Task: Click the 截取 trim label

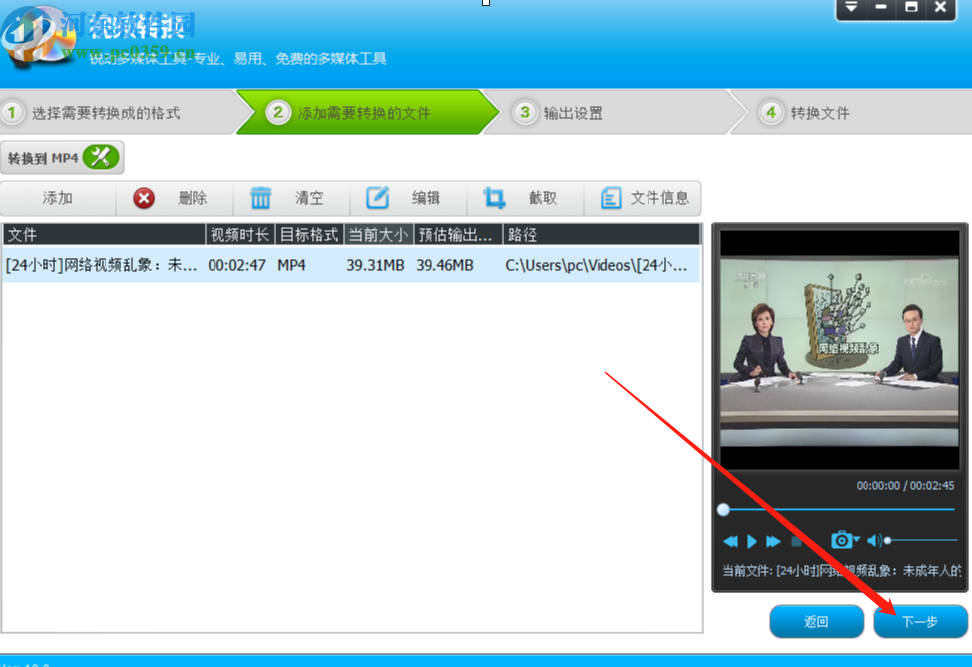Action: [542, 198]
